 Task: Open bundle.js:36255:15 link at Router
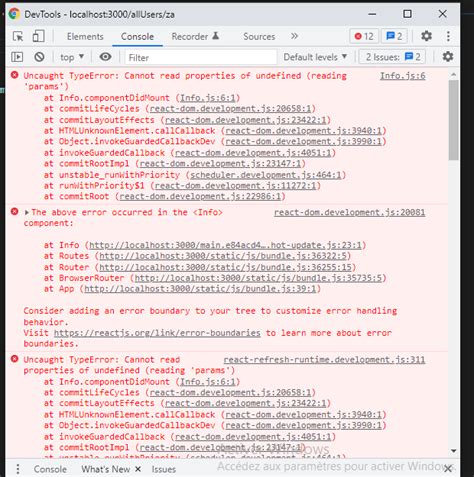pyautogui.click(x=226, y=267)
